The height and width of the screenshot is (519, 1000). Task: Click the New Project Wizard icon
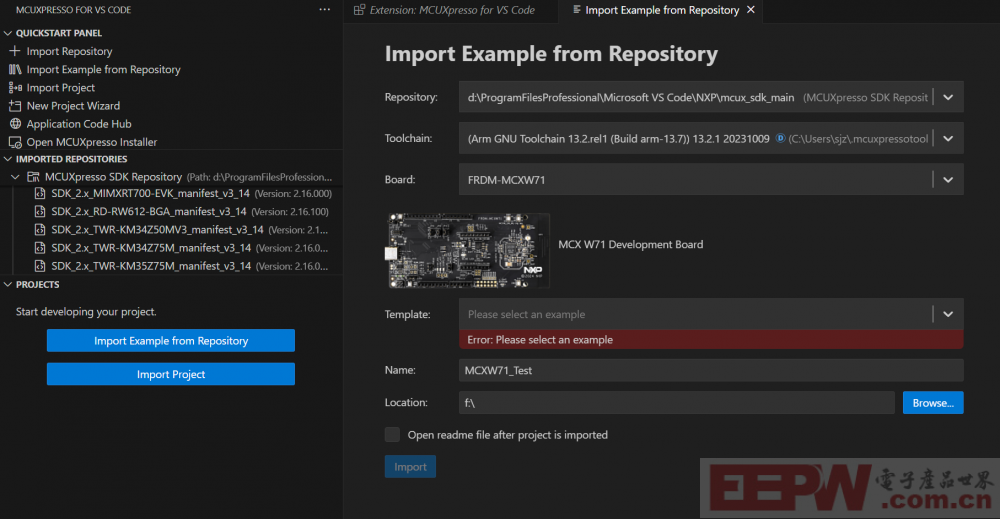point(15,106)
